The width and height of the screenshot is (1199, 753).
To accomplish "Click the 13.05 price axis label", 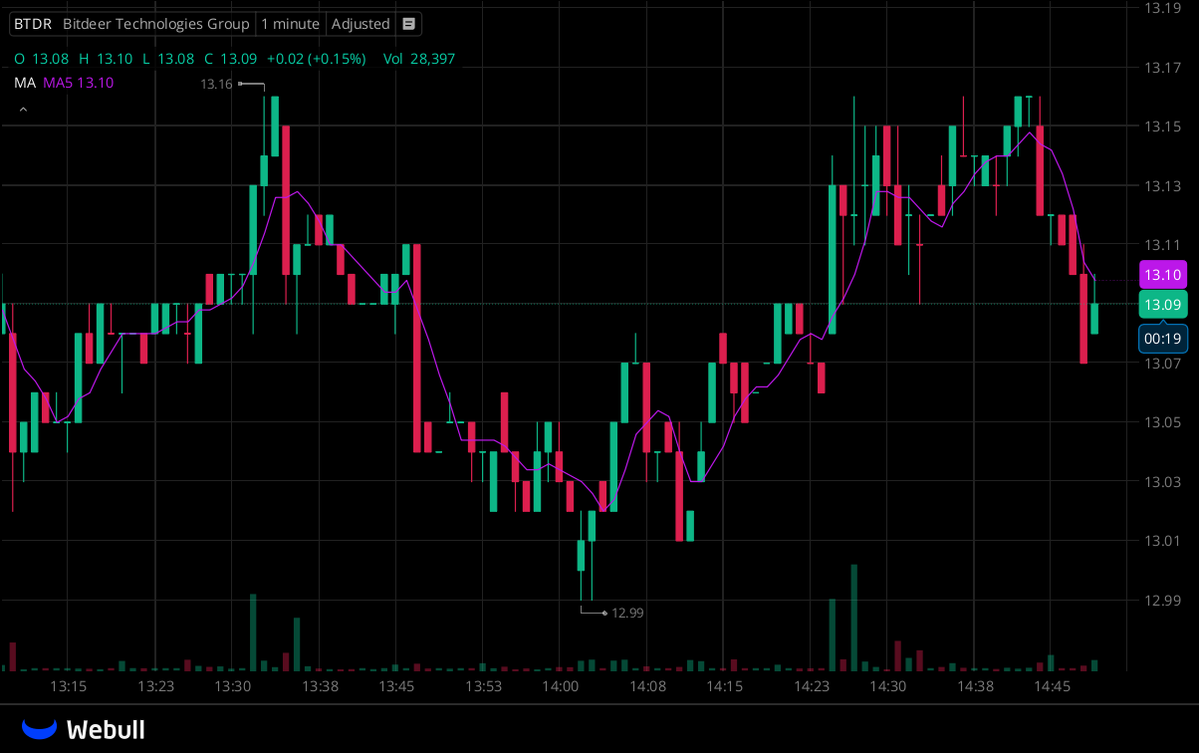I will point(1162,423).
